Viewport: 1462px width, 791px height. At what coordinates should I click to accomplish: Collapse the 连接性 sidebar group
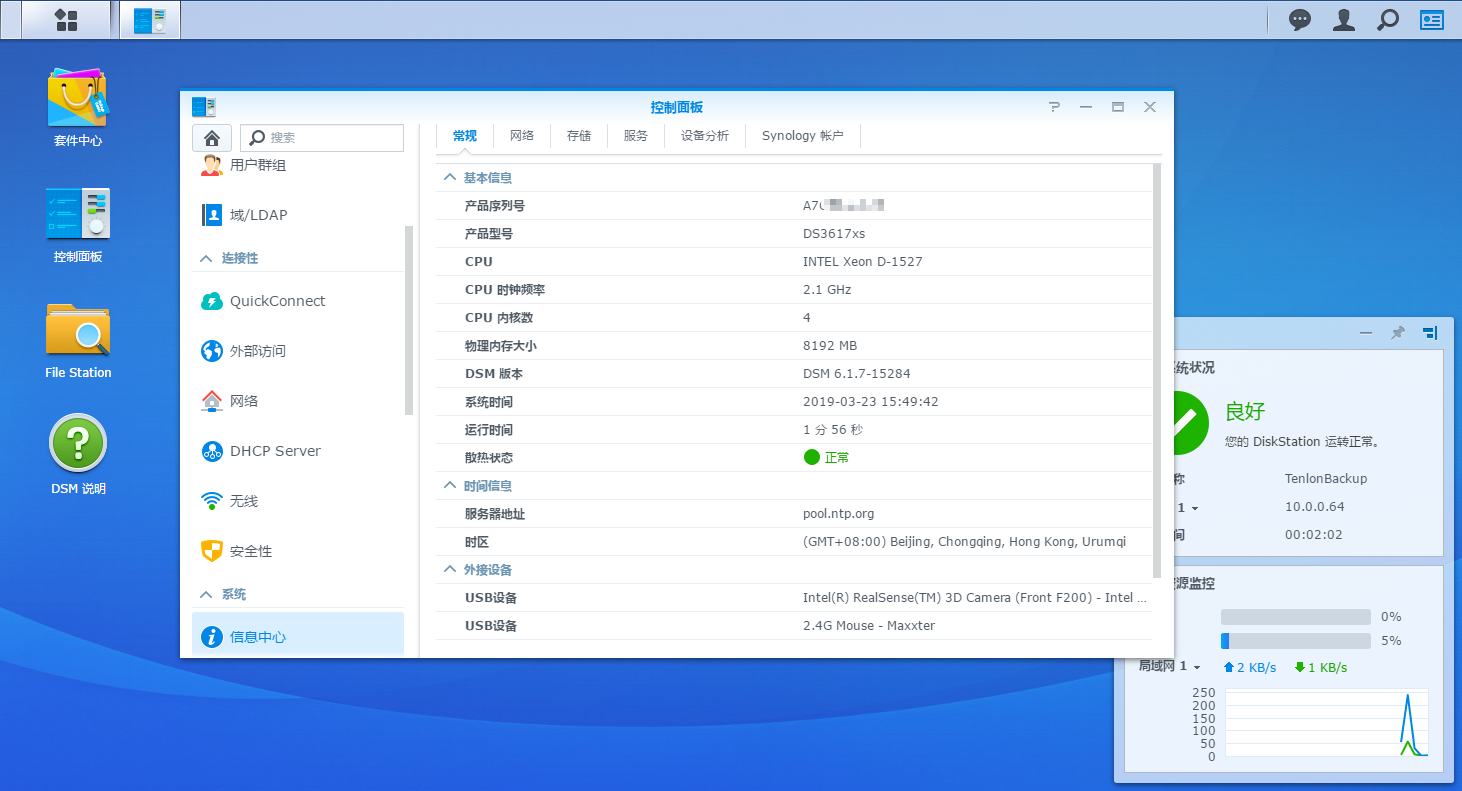(207, 258)
